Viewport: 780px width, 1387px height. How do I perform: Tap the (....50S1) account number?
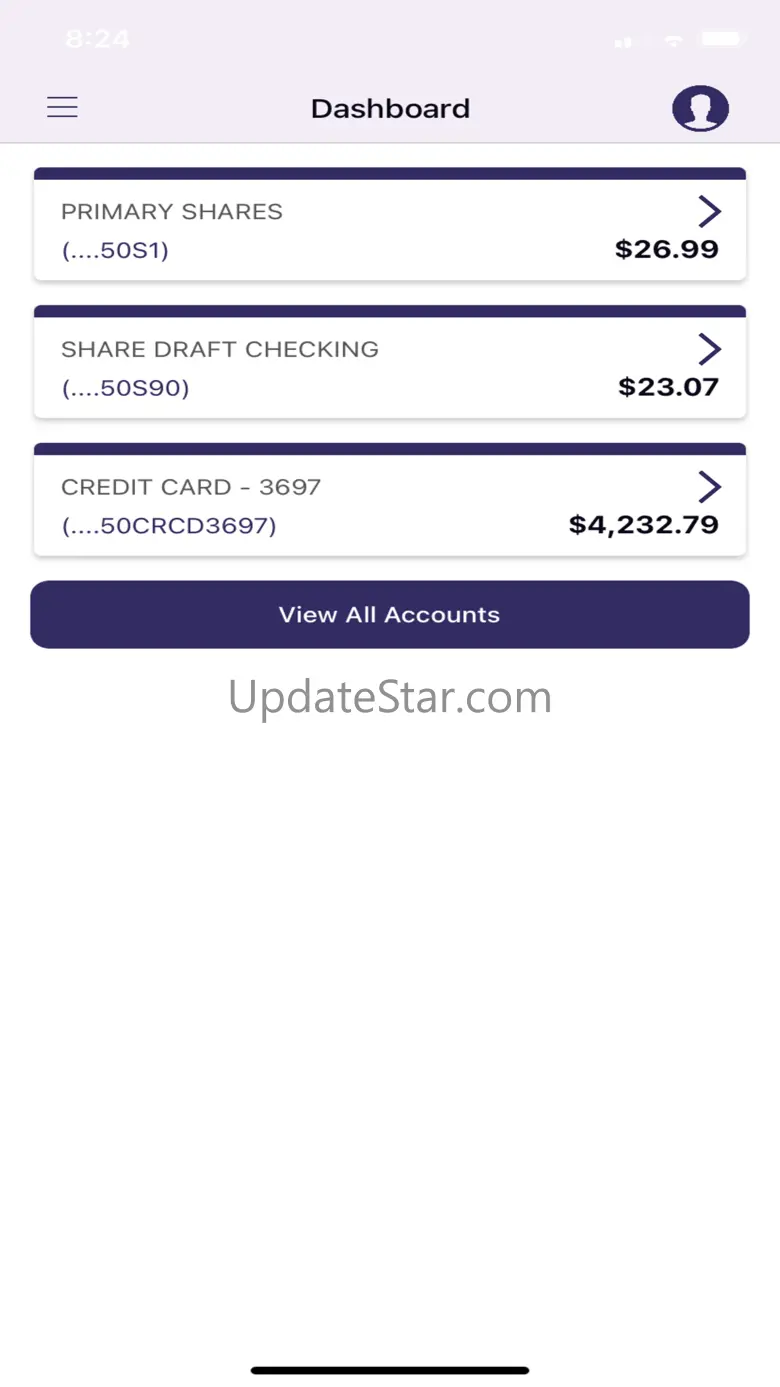click(115, 251)
